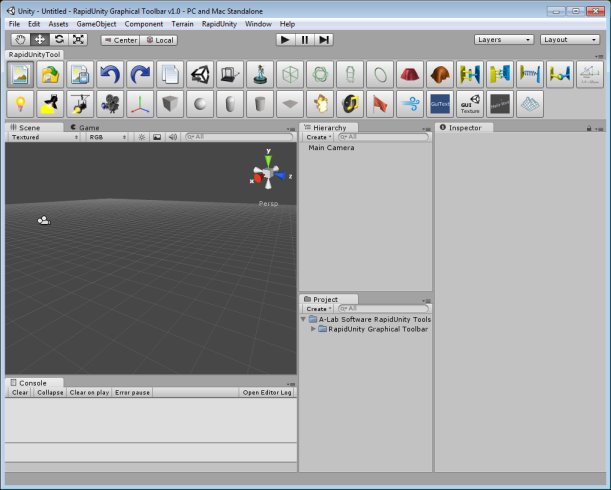Expand the RapidUnity Graphical Toolbar folder
611x490 pixels.
click(313, 329)
